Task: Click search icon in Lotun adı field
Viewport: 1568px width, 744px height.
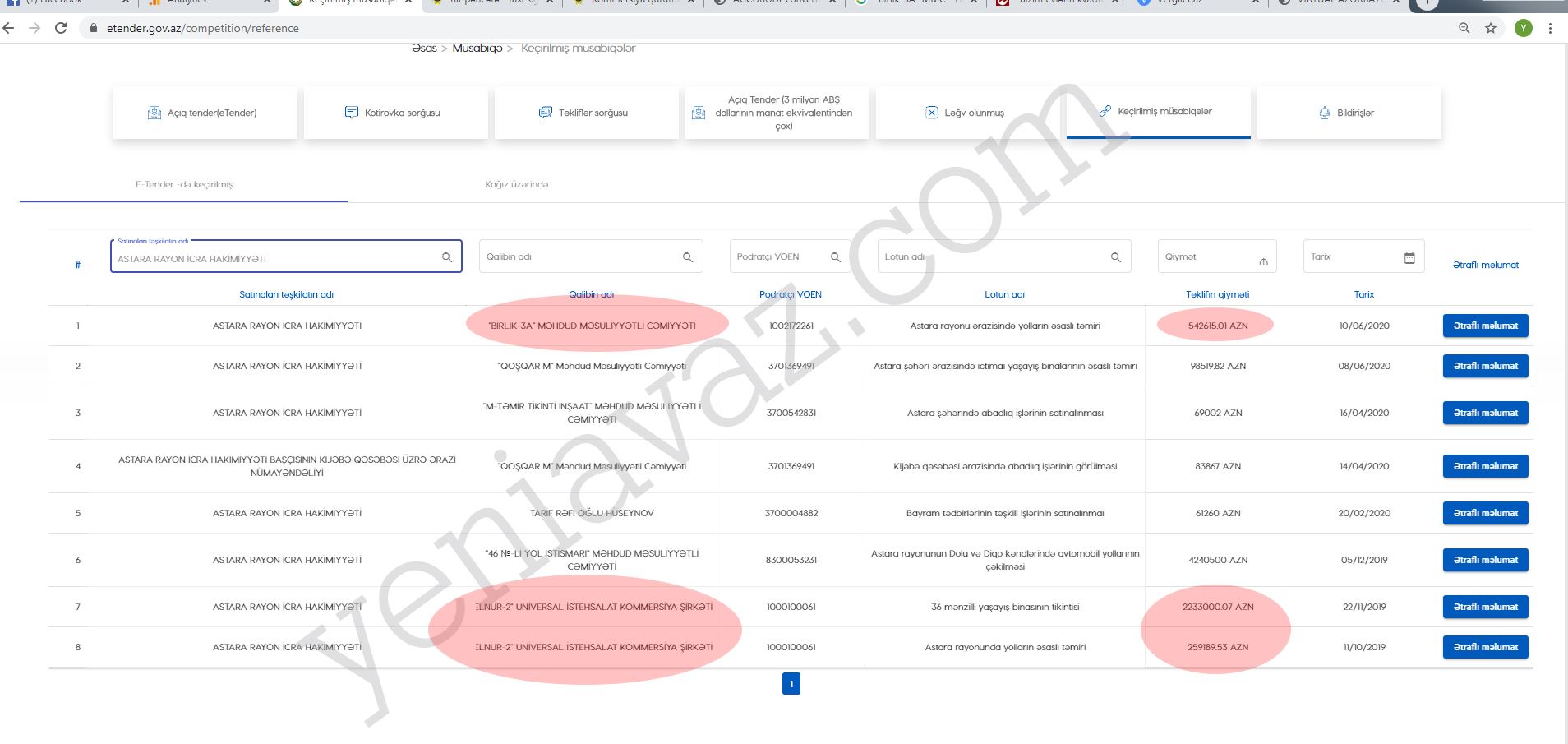Action: click(x=1116, y=257)
